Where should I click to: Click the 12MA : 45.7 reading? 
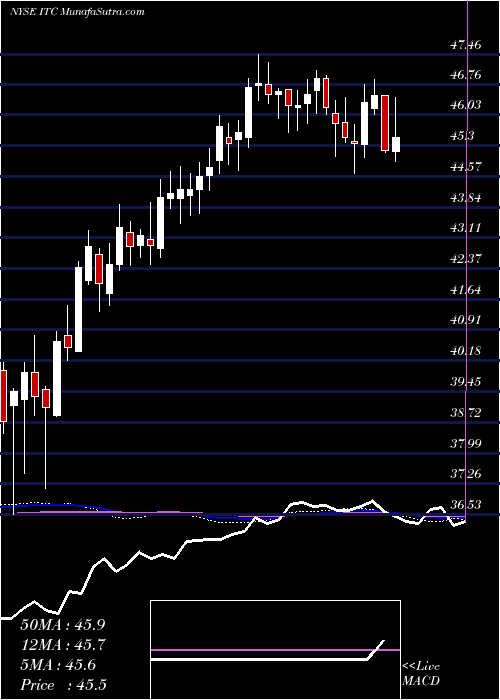point(63,645)
